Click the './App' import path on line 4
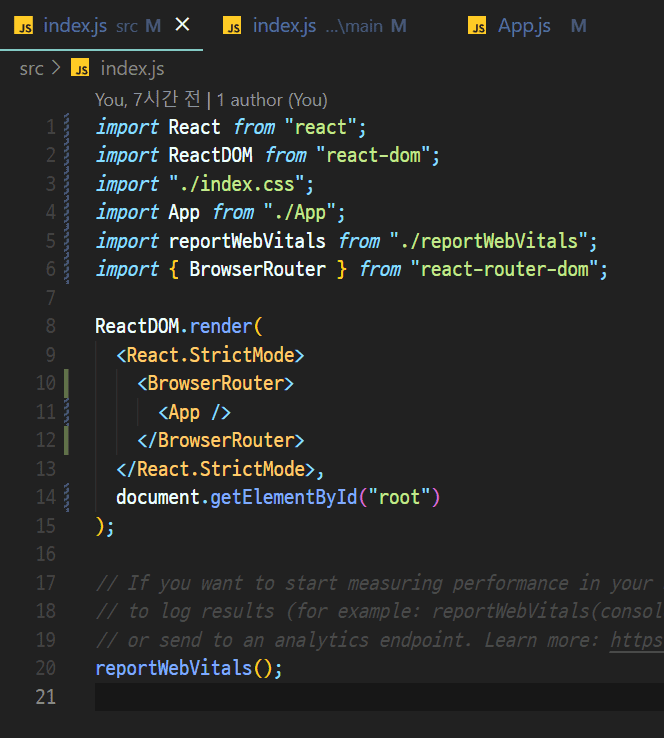Screen dimensions: 664x738 point(299,212)
